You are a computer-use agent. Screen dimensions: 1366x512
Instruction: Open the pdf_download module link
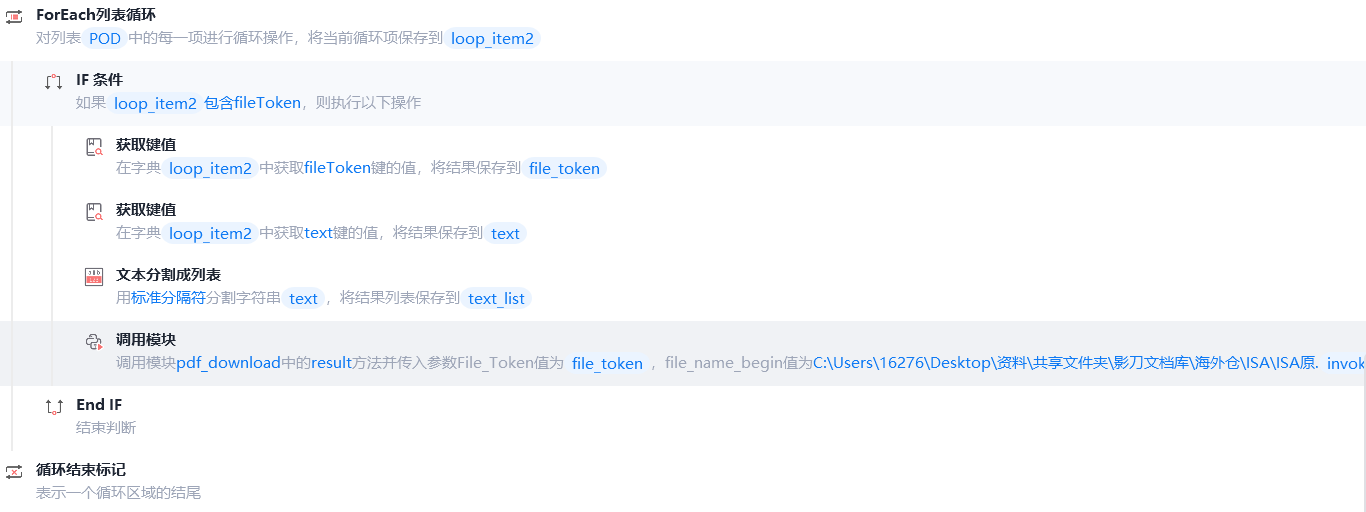(x=228, y=363)
